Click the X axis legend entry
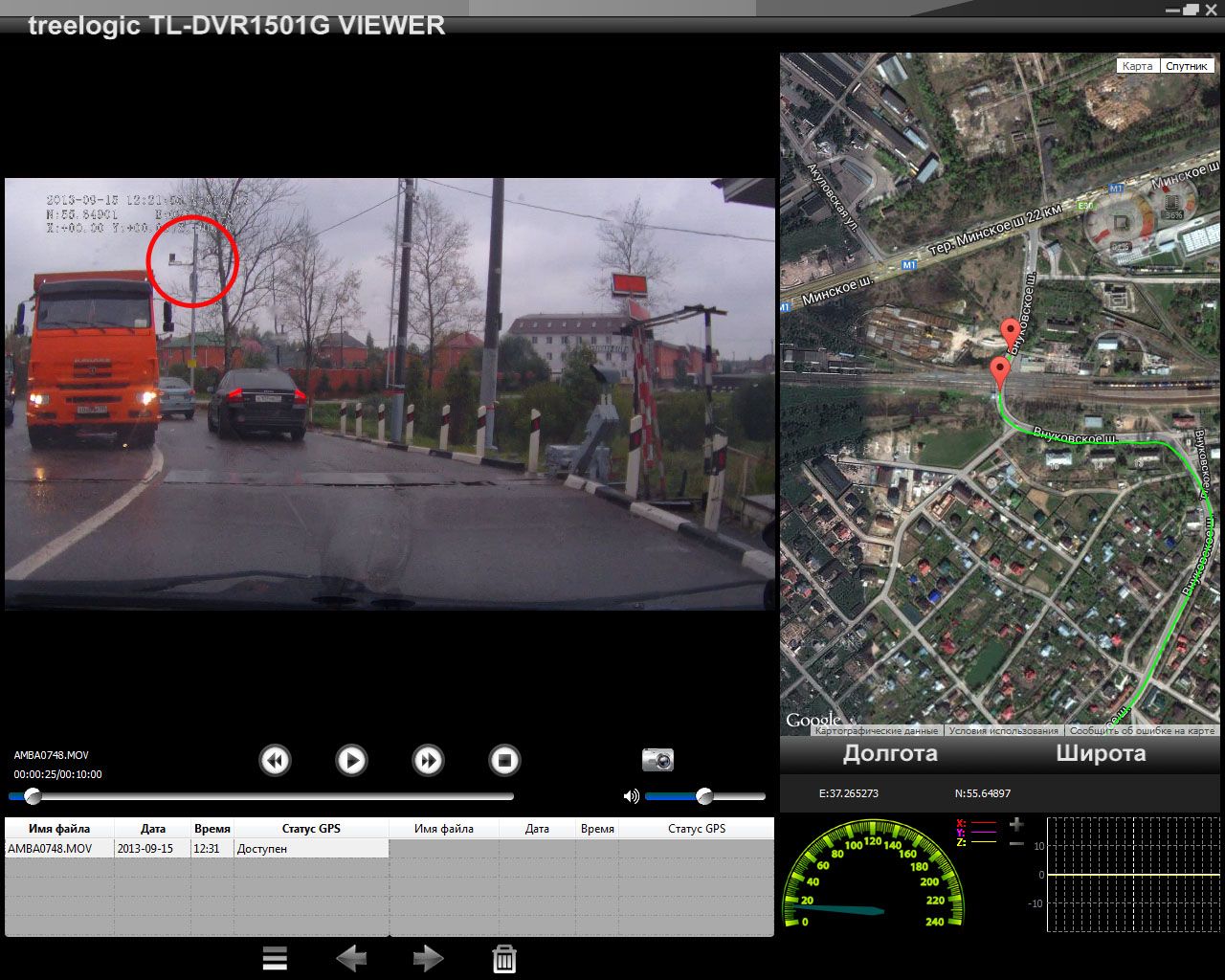 tap(976, 823)
